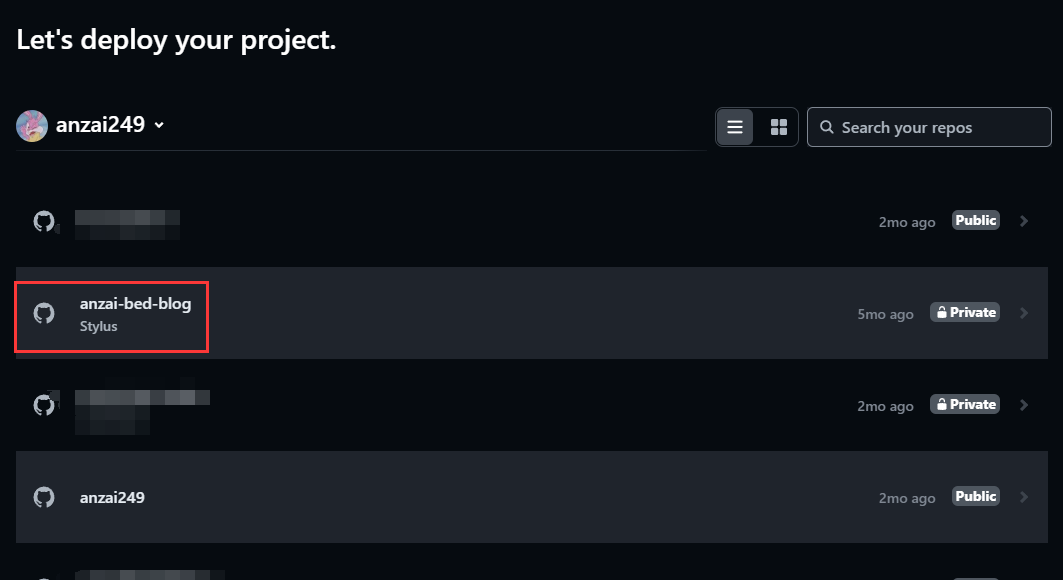
Task: Expand anzai-bed-blog row chevron arrow
Action: (1023, 313)
